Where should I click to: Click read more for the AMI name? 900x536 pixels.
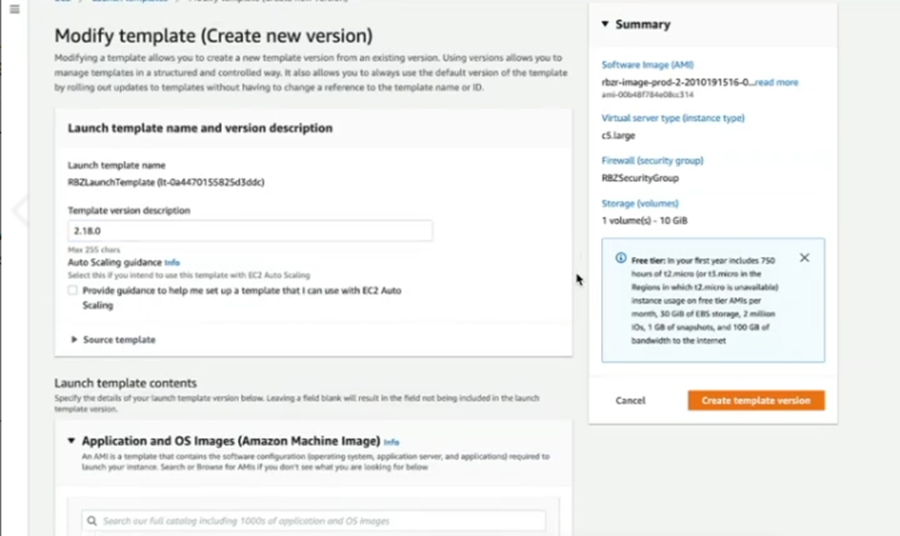[x=777, y=83]
